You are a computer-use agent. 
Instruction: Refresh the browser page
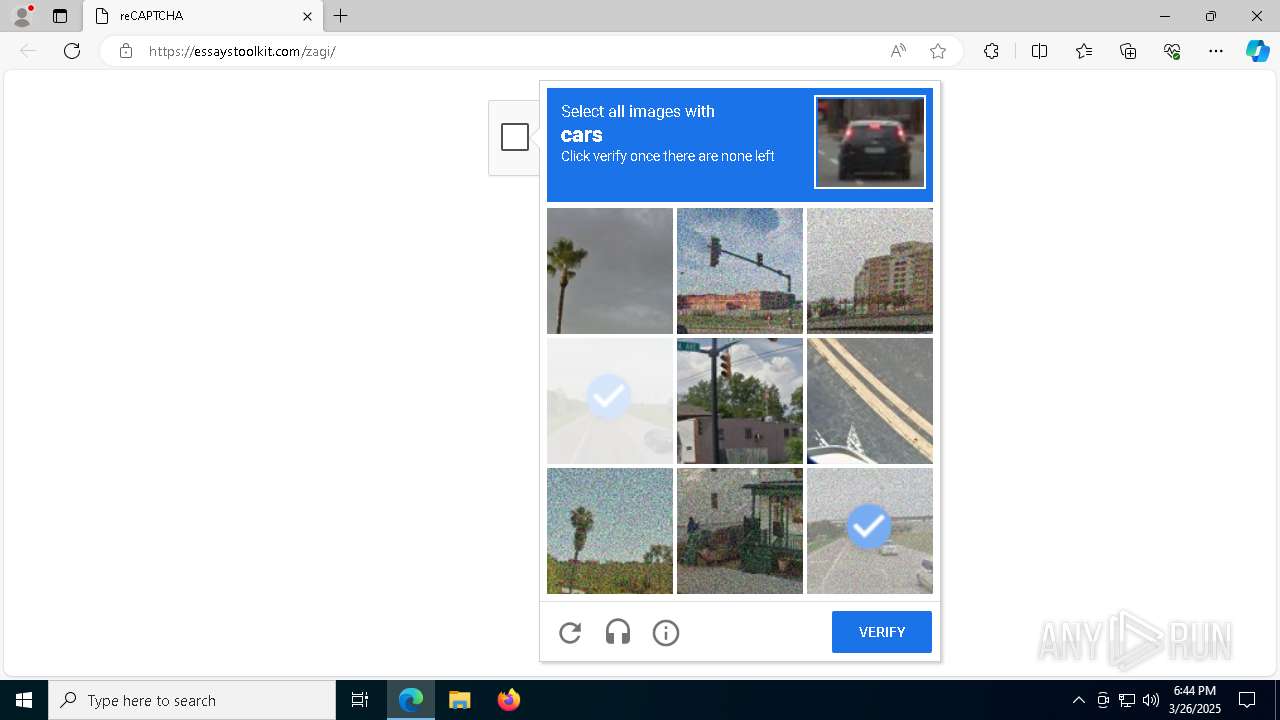pos(72,51)
